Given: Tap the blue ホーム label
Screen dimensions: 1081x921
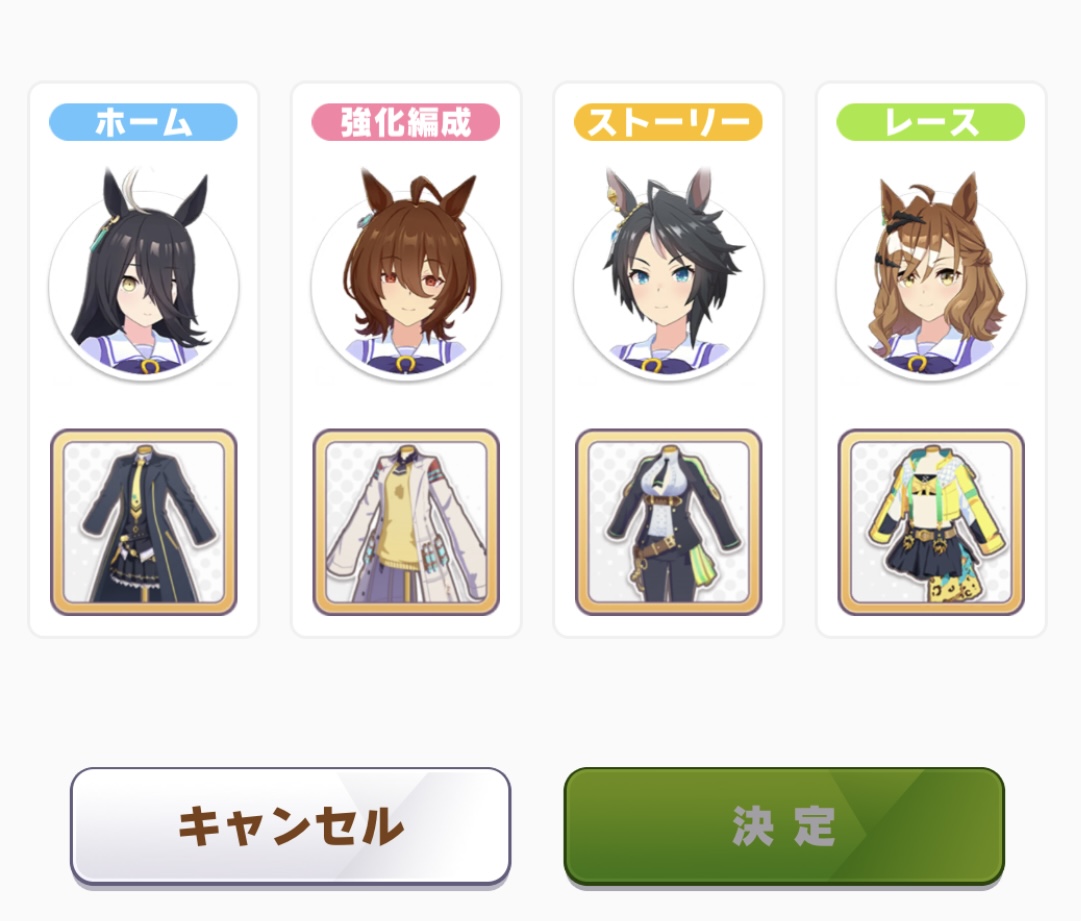Looking at the screenshot, I should click(143, 122).
